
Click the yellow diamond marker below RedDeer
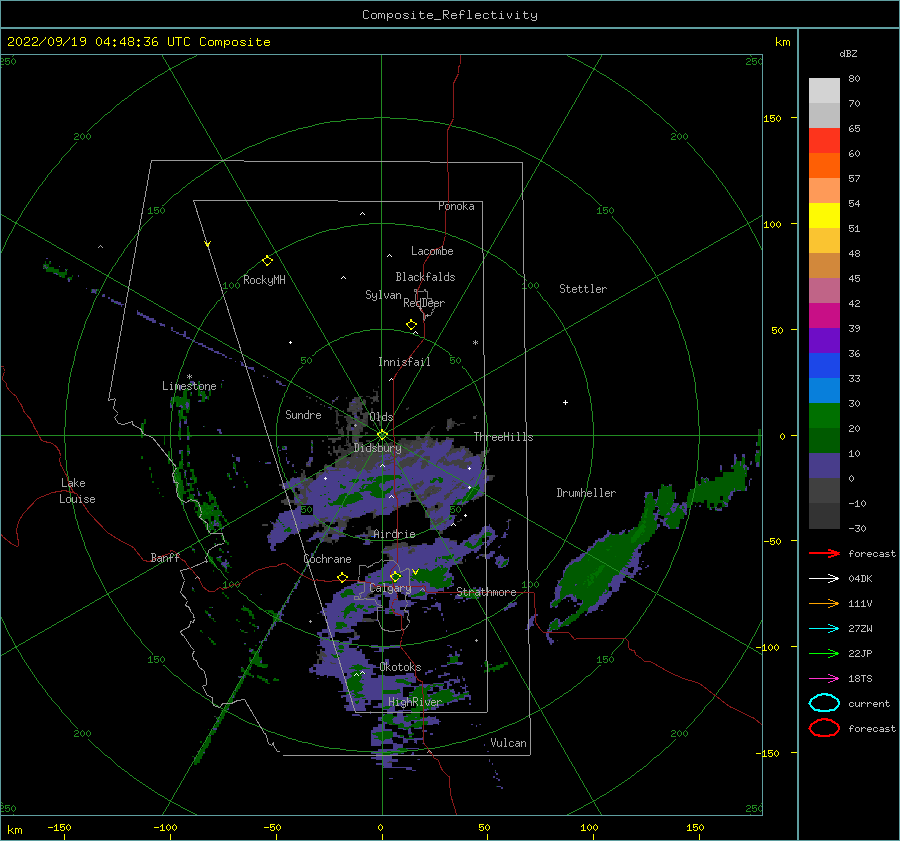[x=411, y=324]
